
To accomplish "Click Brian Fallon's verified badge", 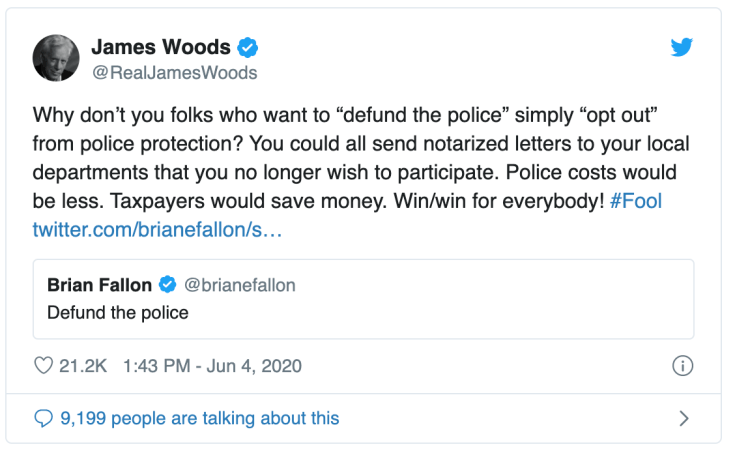I will pyautogui.click(x=167, y=285).
